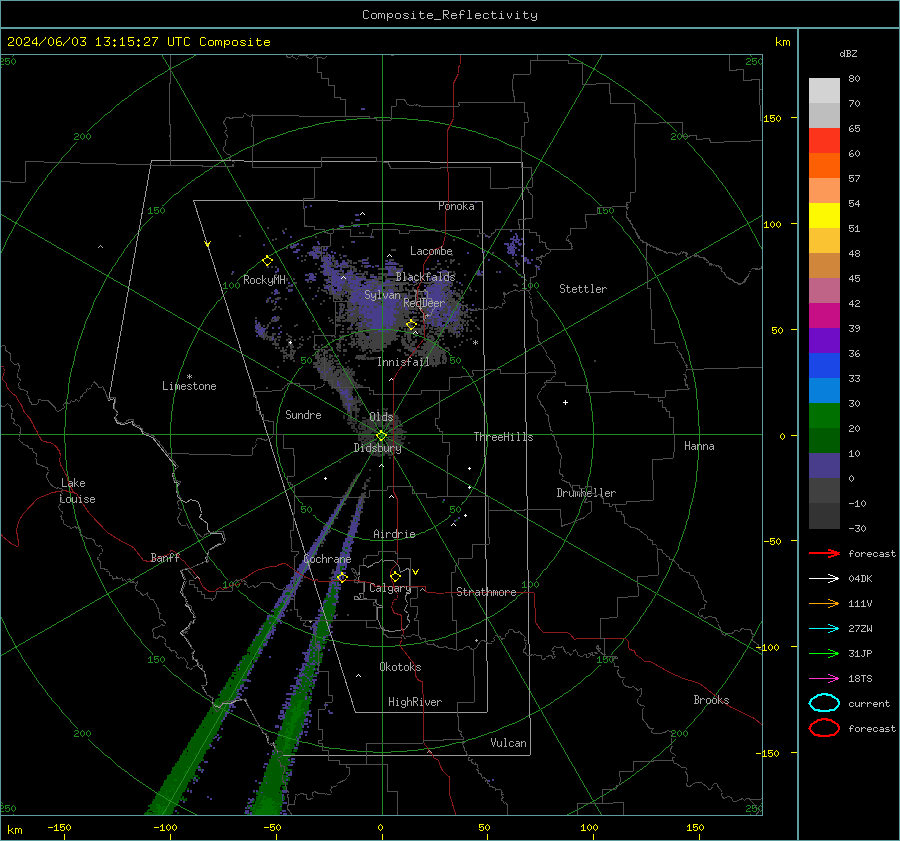Image resolution: width=900 pixels, height=841 pixels.
Task: Click the 'current' legend text
Action: (x=869, y=703)
